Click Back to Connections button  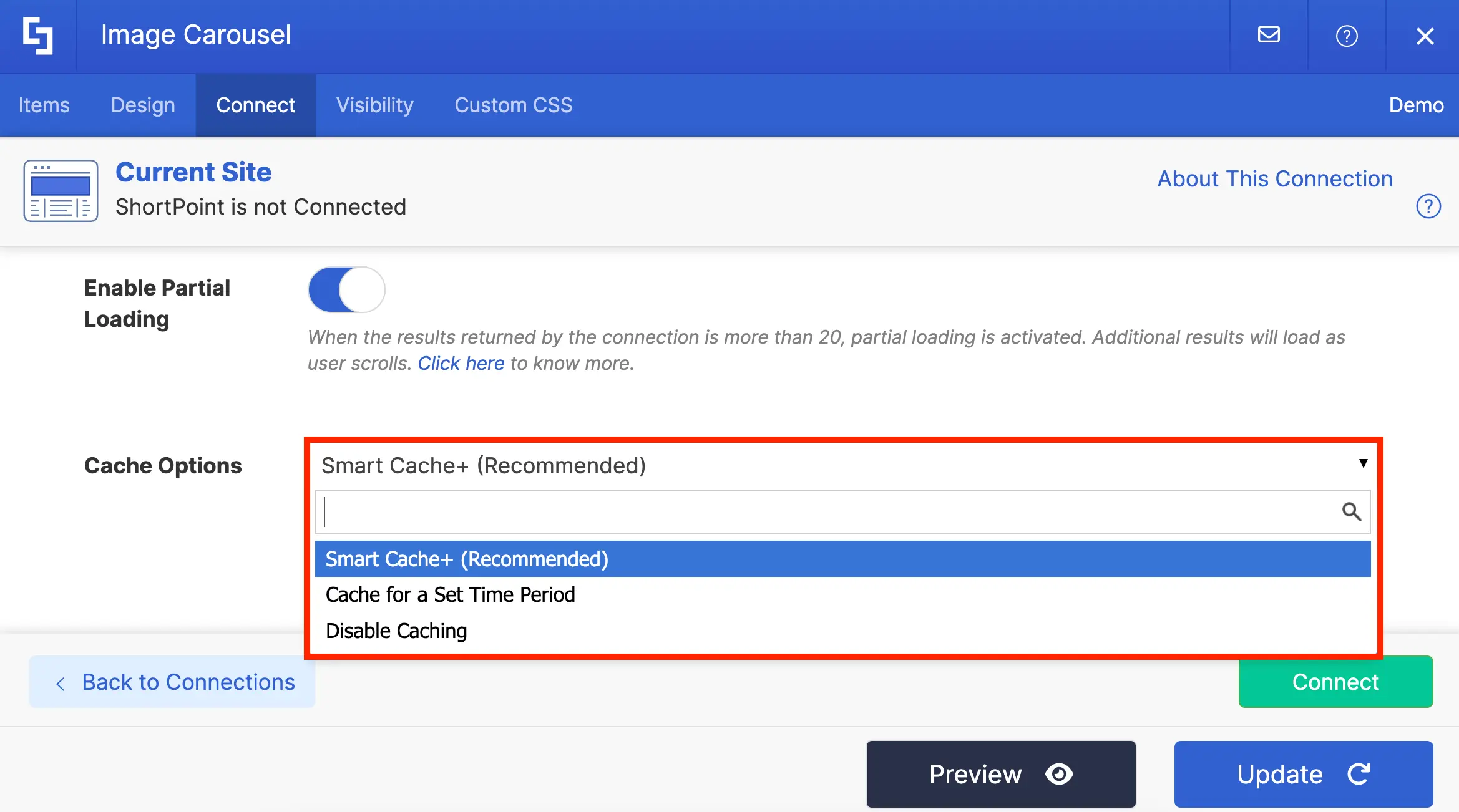click(172, 682)
